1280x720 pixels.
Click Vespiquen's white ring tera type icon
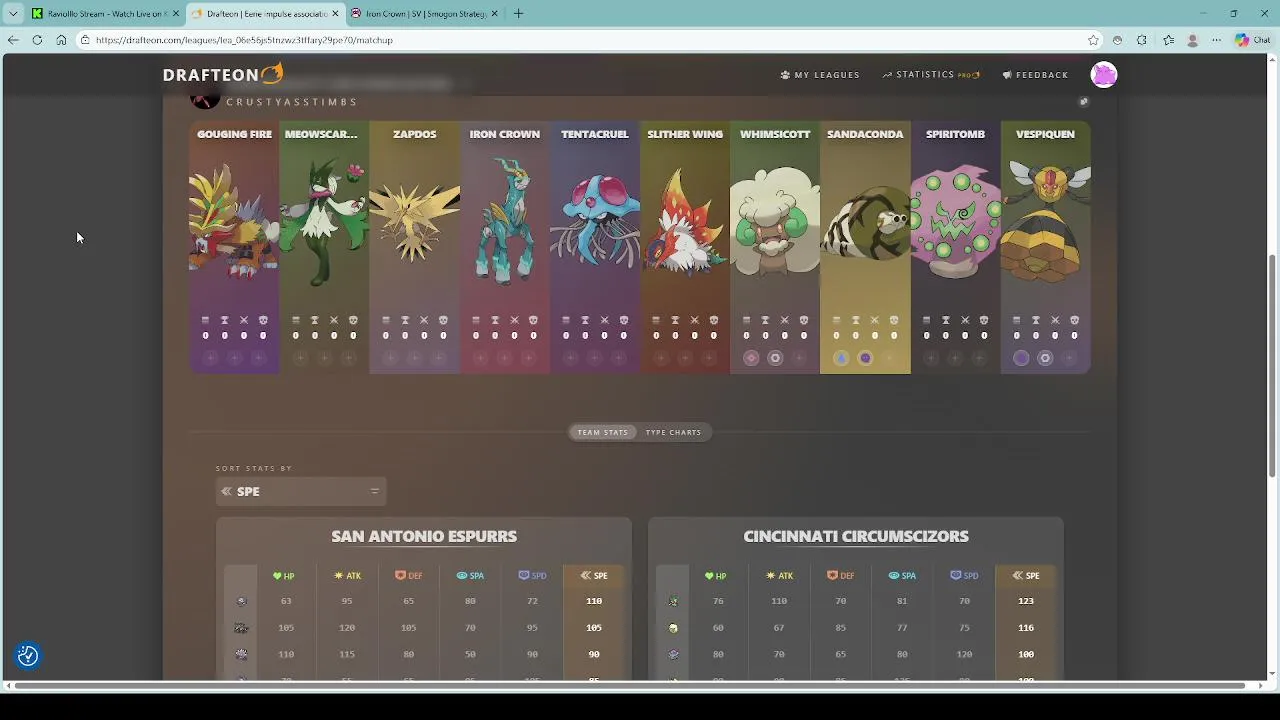pyautogui.click(x=1045, y=358)
